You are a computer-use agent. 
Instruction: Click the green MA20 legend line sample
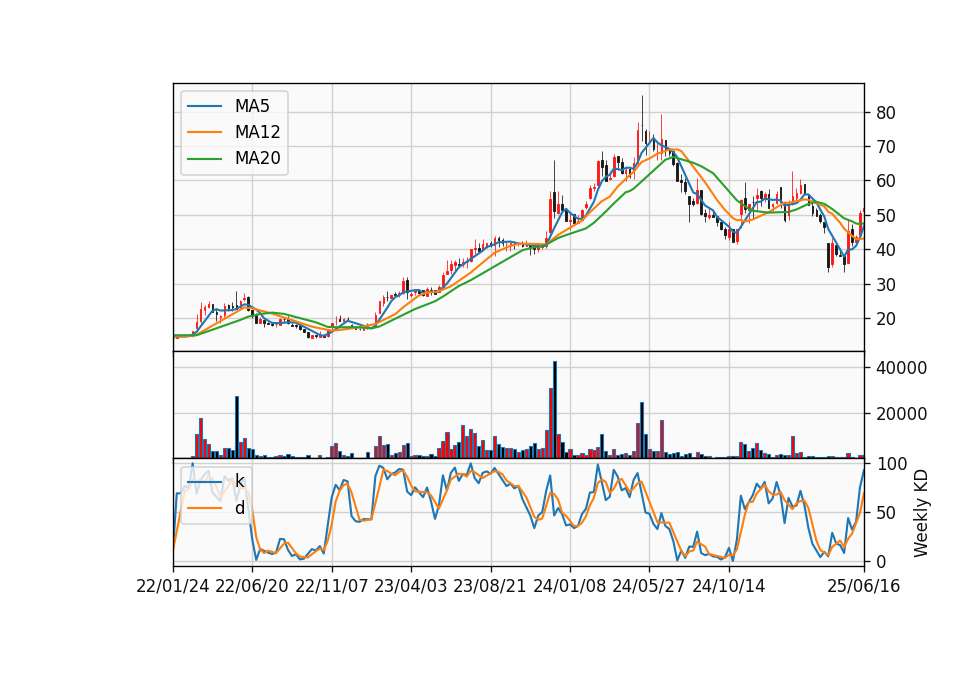coord(204,159)
